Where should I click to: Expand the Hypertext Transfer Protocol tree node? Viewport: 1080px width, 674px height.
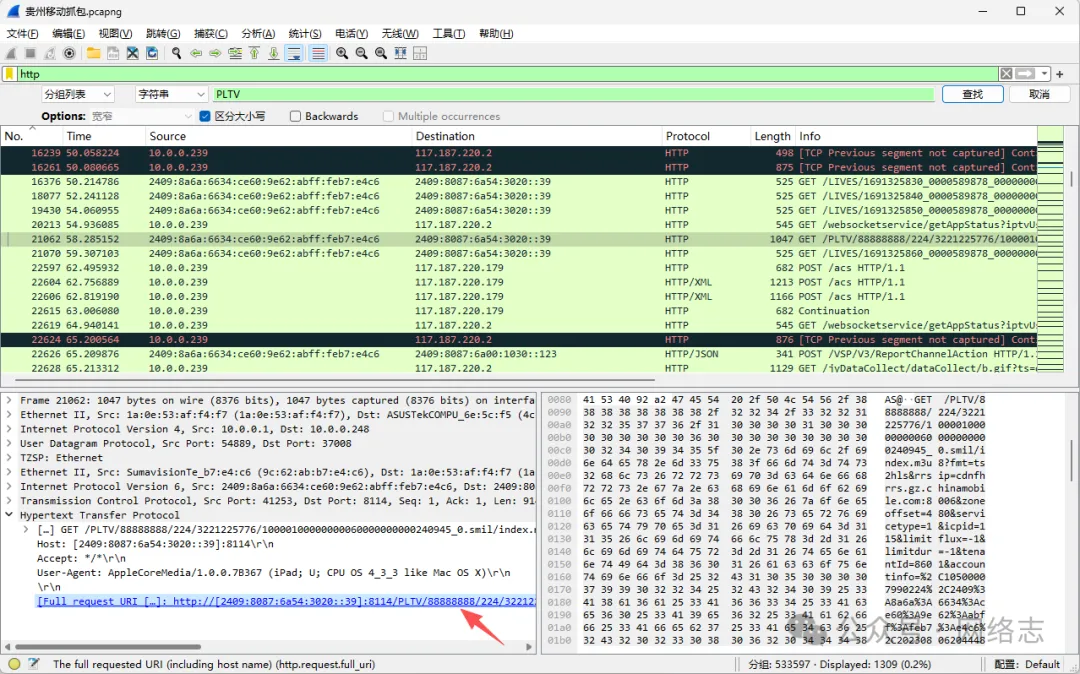click(x=10, y=515)
